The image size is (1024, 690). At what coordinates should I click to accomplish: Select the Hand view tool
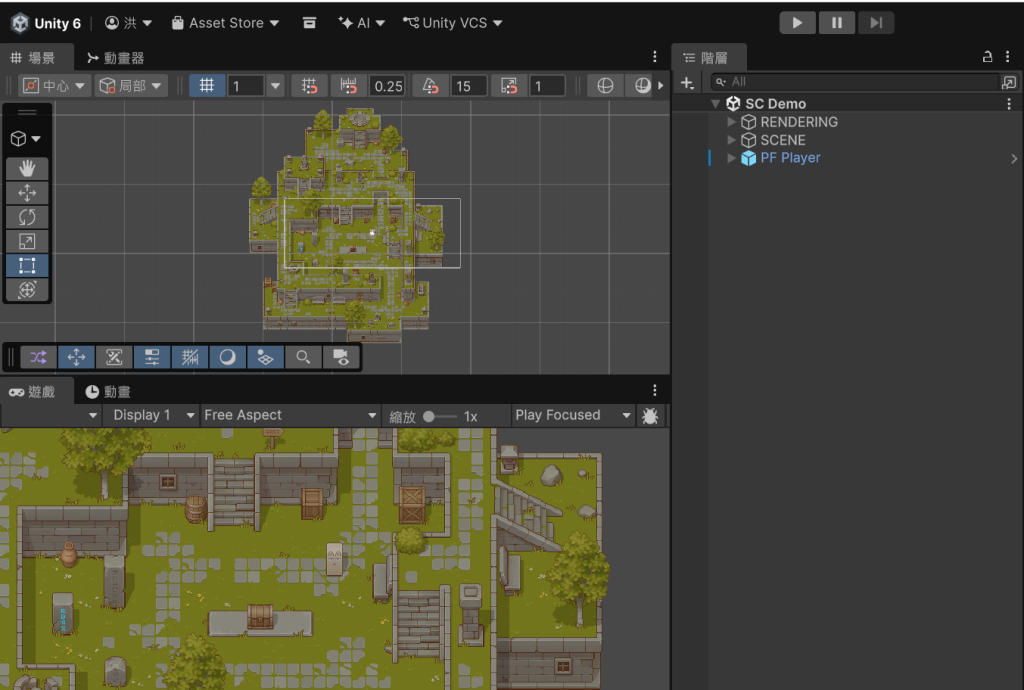[27, 168]
